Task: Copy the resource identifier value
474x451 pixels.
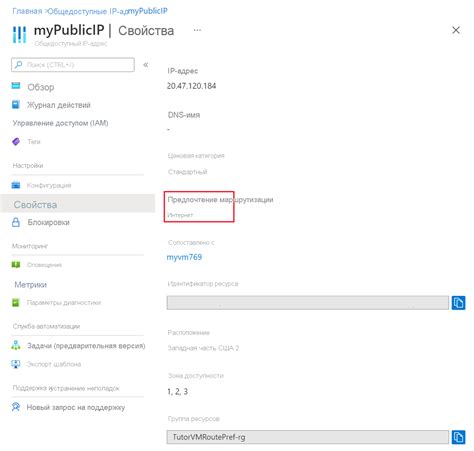Action: 458,303
